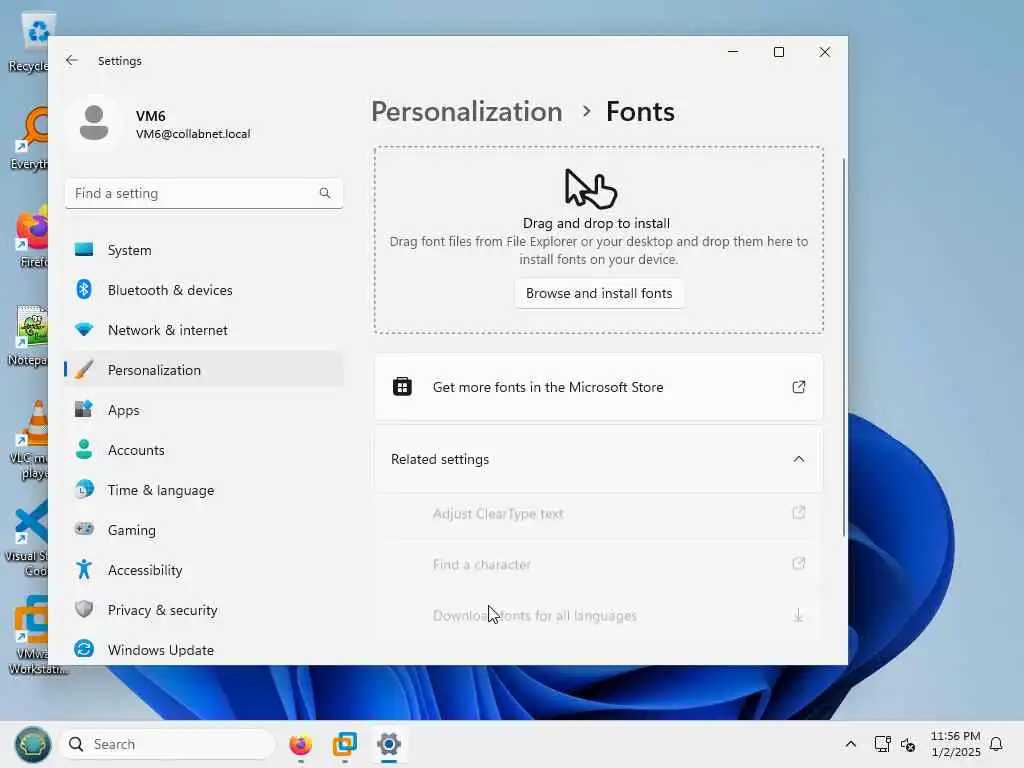
Task: Open Adjust ClearType text
Action: tap(599, 514)
